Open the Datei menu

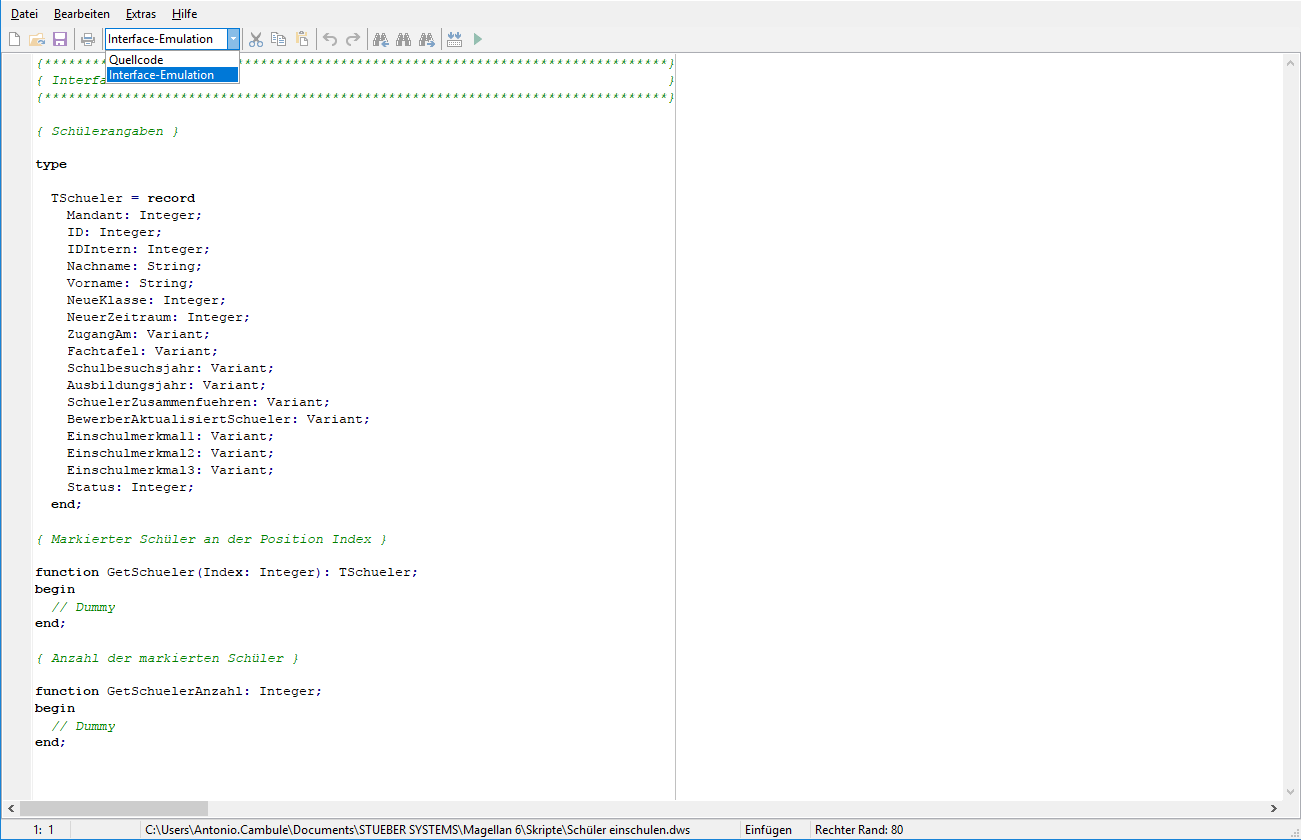tap(24, 14)
